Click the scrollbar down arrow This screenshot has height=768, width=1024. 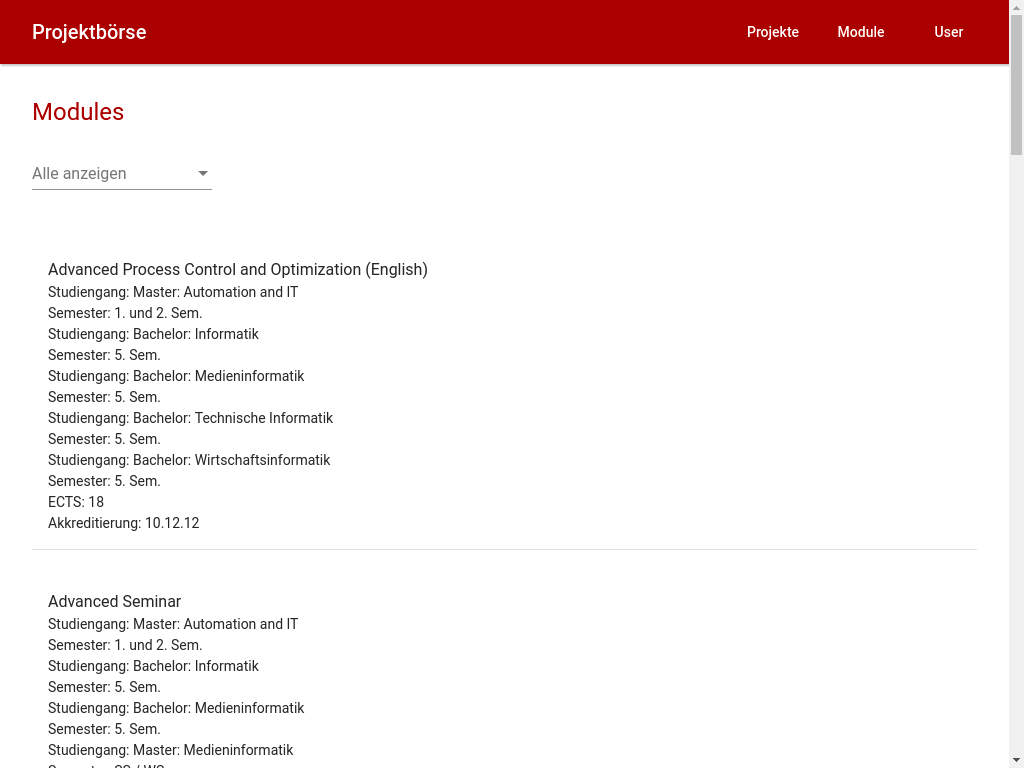[x=1016, y=761]
